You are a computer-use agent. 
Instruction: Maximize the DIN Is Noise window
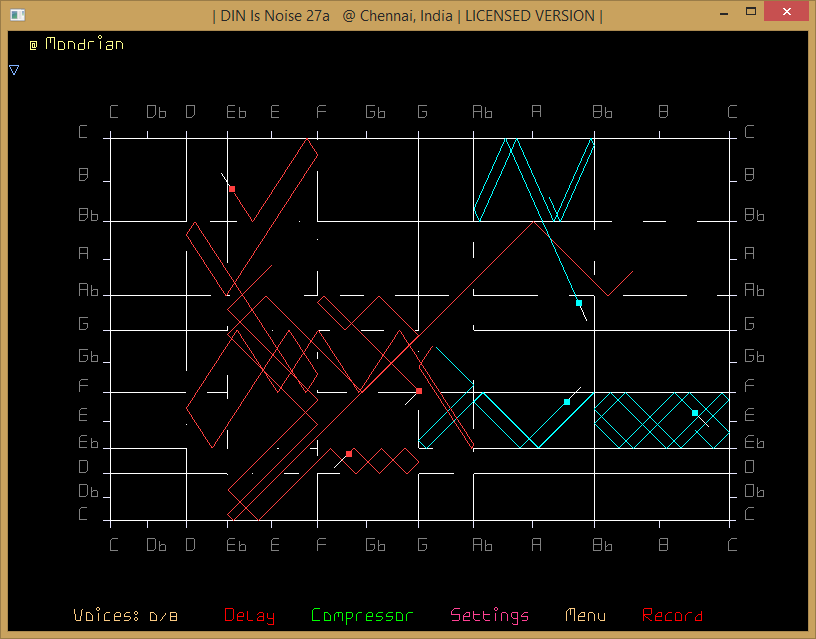tap(751, 12)
